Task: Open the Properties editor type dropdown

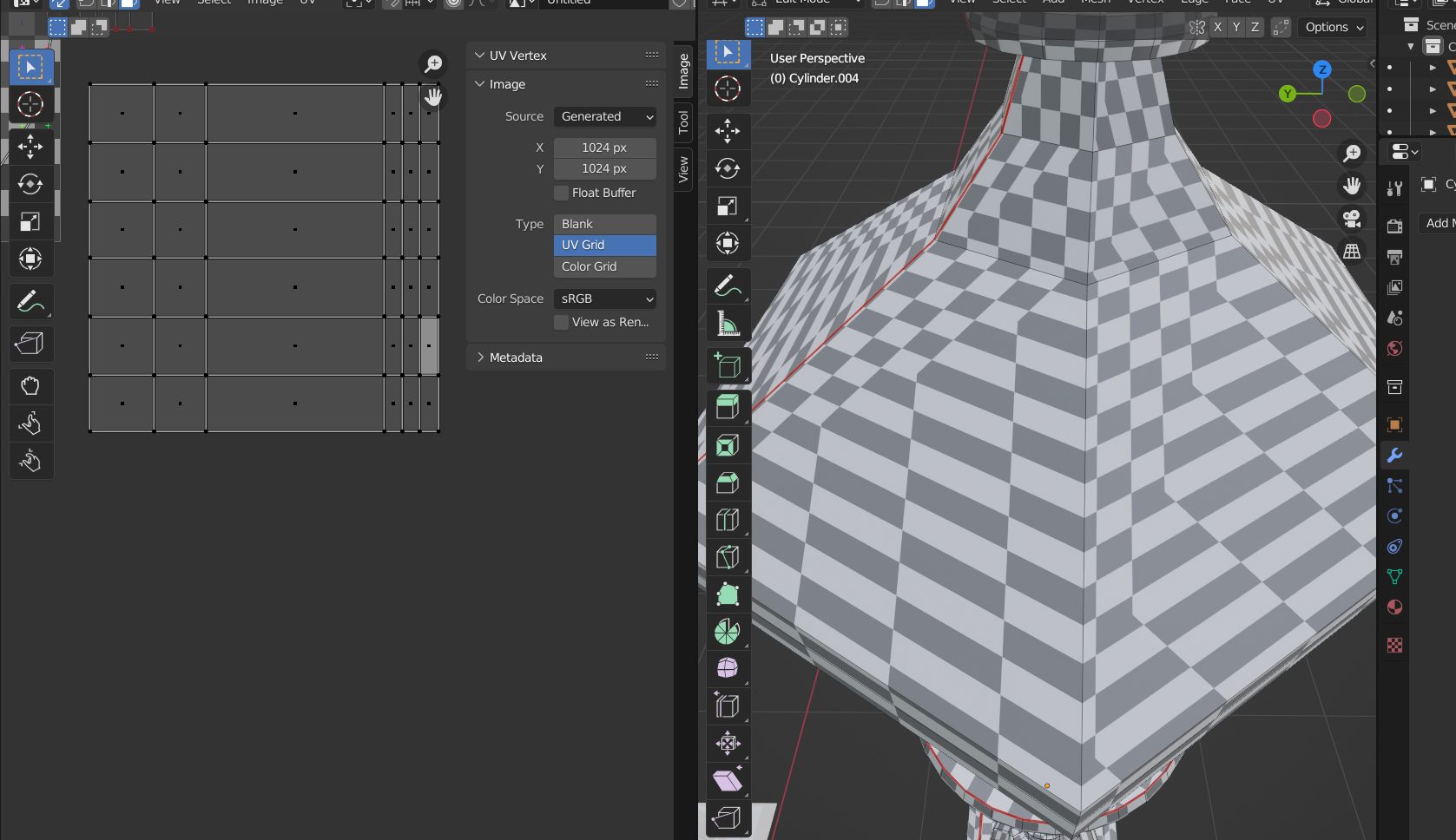Action: pyautogui.click(x=1405, y=152)
